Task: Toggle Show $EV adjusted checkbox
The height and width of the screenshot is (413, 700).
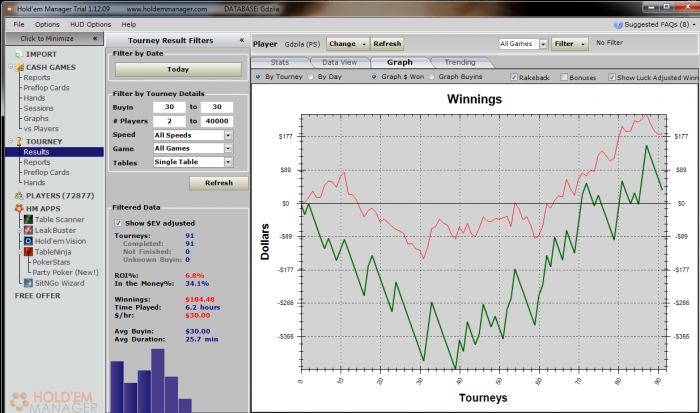Action: 118,223
